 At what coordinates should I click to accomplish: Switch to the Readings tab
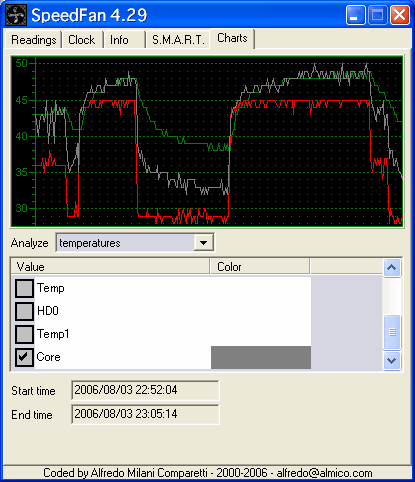[x=33, y=40]
